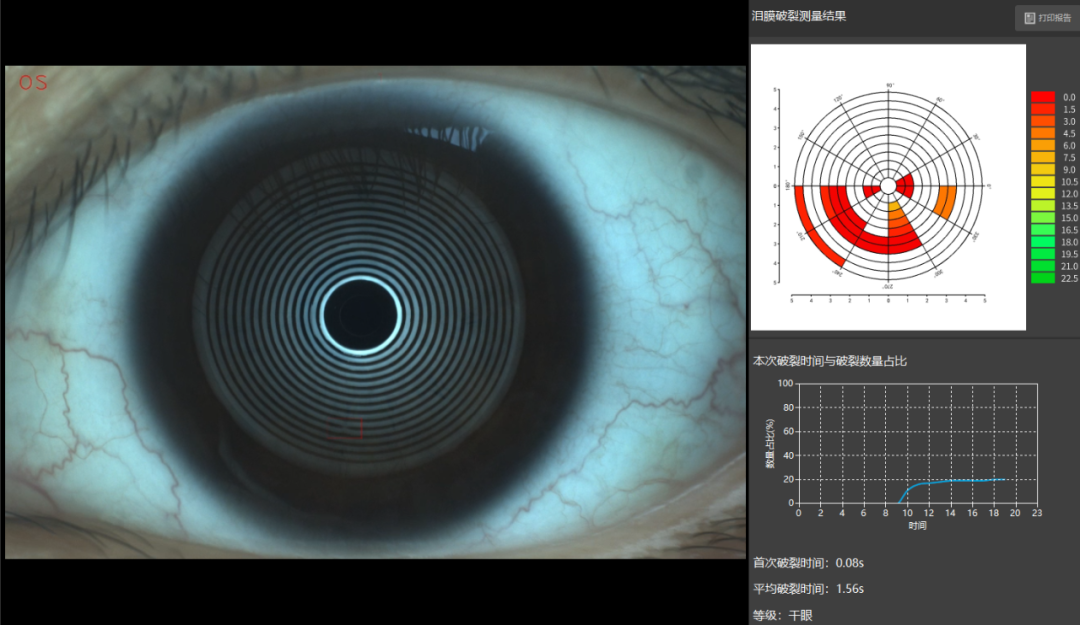Image resolution: width=1080 pixels, height=625 pixels.
Task: Click the 12.0 legend color swatch
Action: (1043, 194)
